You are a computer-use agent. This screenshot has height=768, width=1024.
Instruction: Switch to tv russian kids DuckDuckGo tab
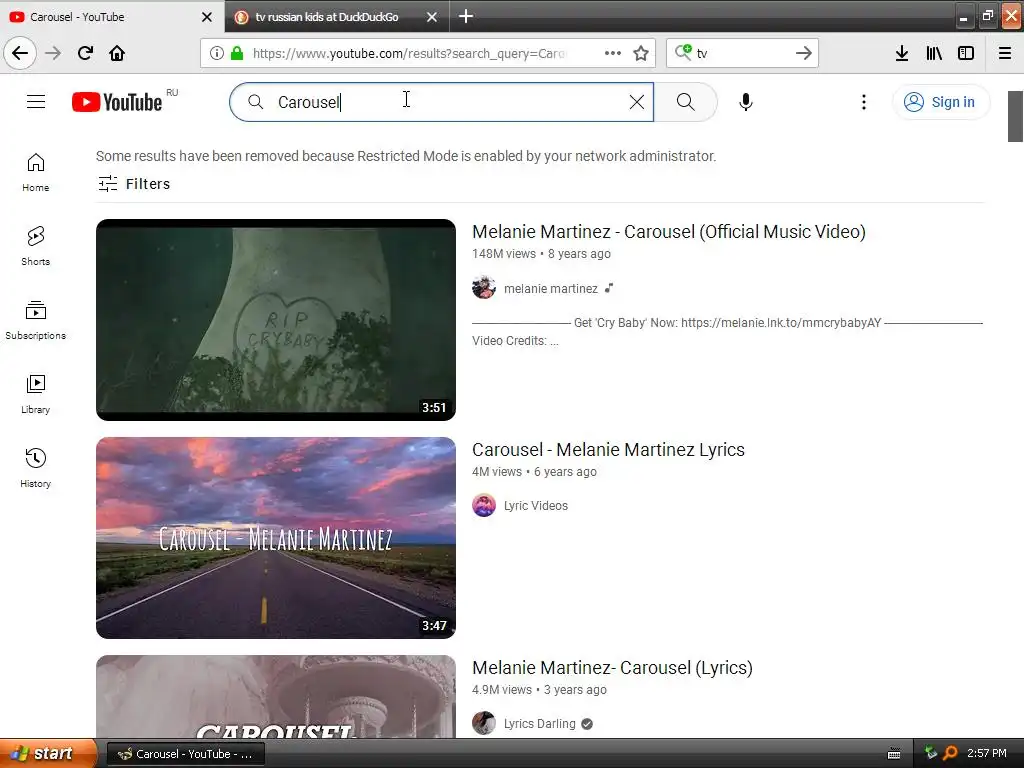click(x=327, y=17)
